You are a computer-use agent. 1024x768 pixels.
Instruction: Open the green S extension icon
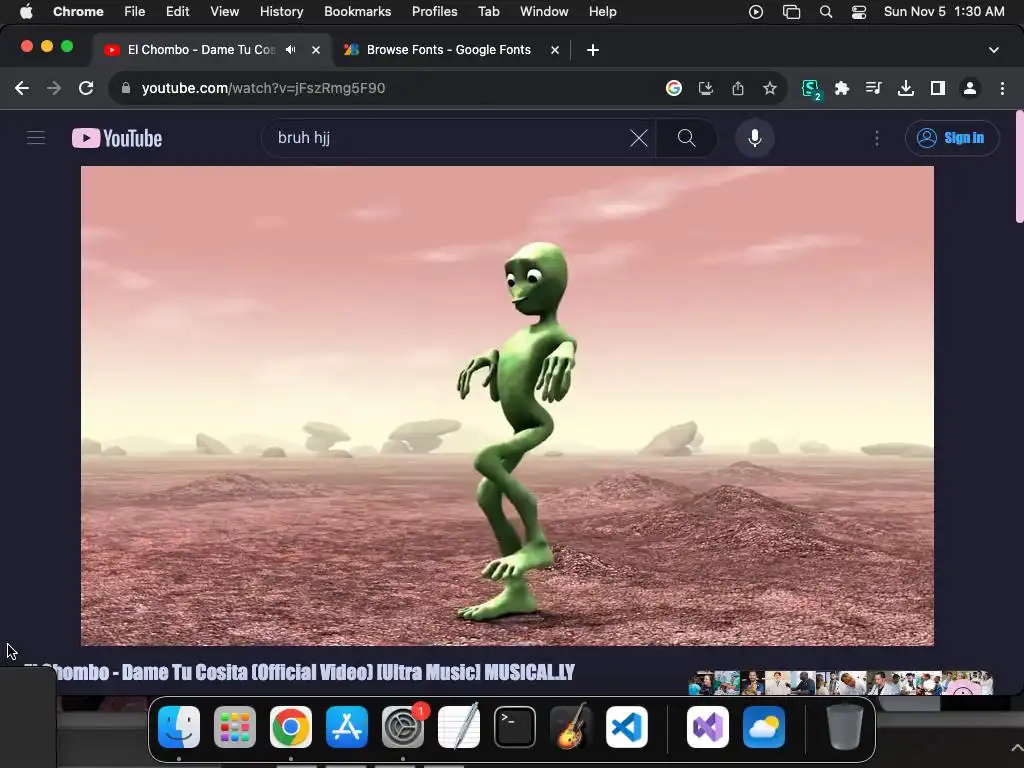810,89
